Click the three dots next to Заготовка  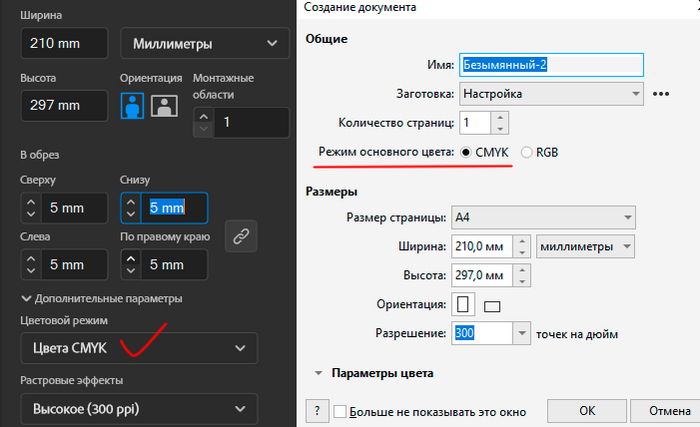pyautogui.click(x=660, y=94)
